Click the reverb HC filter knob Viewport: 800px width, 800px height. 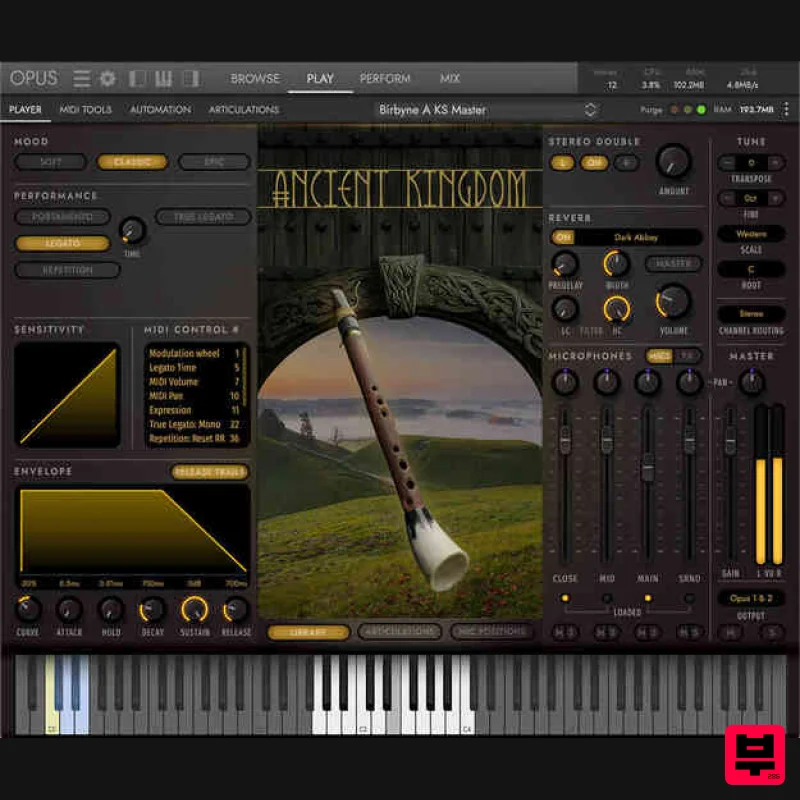click(x=616, y=309)
